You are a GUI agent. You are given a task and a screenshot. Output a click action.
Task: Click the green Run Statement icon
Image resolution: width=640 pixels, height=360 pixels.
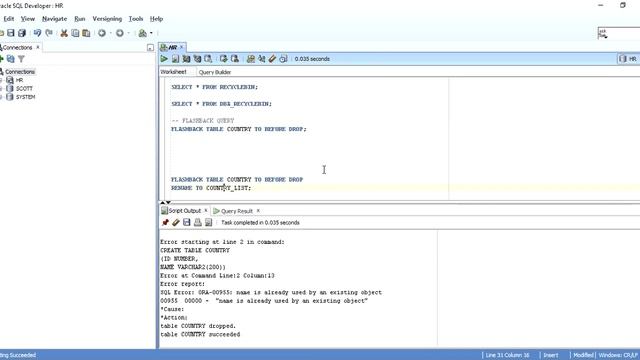coord(164,59)
